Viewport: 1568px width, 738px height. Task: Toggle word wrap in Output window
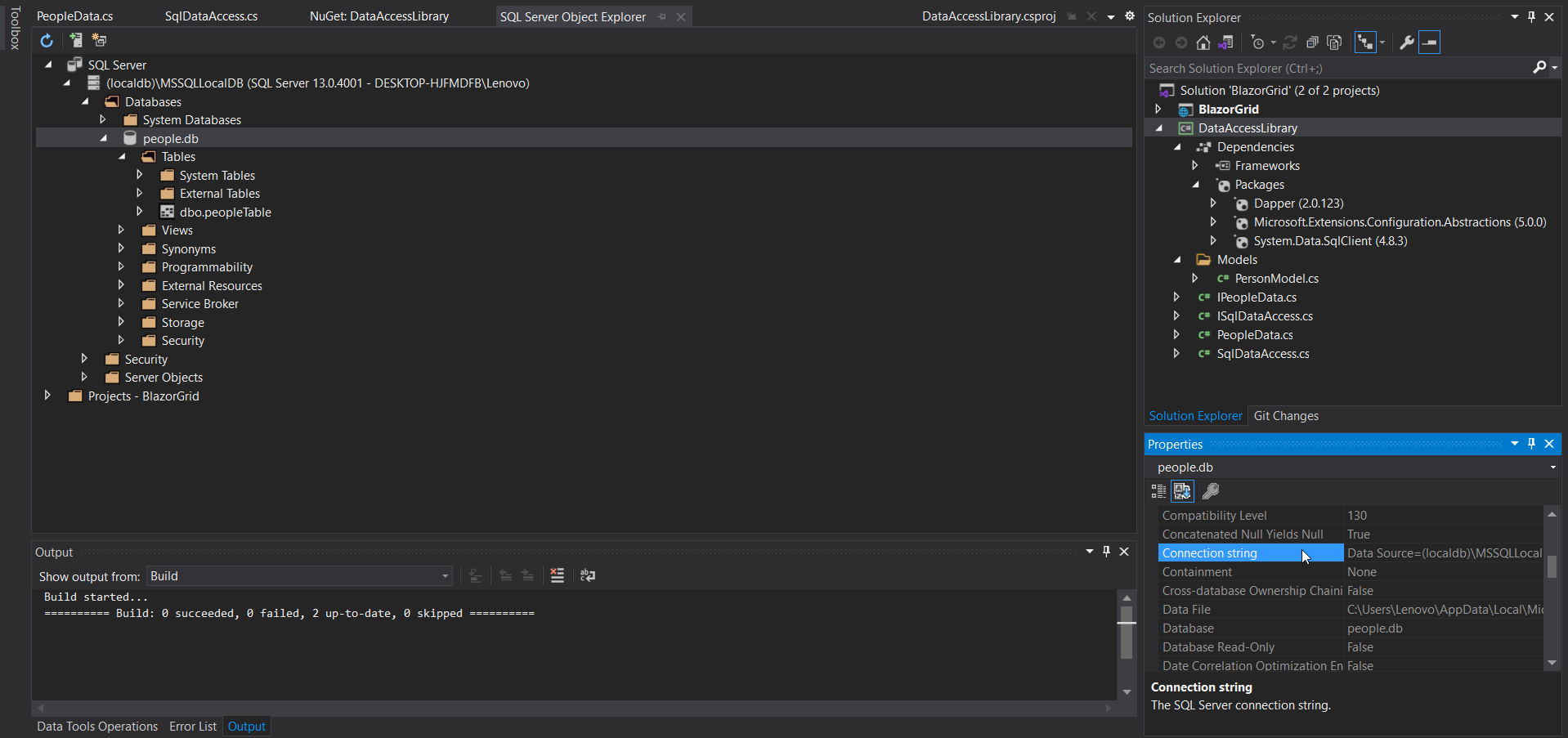588,575
